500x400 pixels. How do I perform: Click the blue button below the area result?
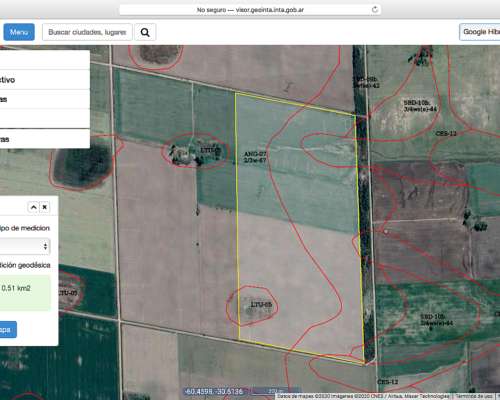coord(7,330)
